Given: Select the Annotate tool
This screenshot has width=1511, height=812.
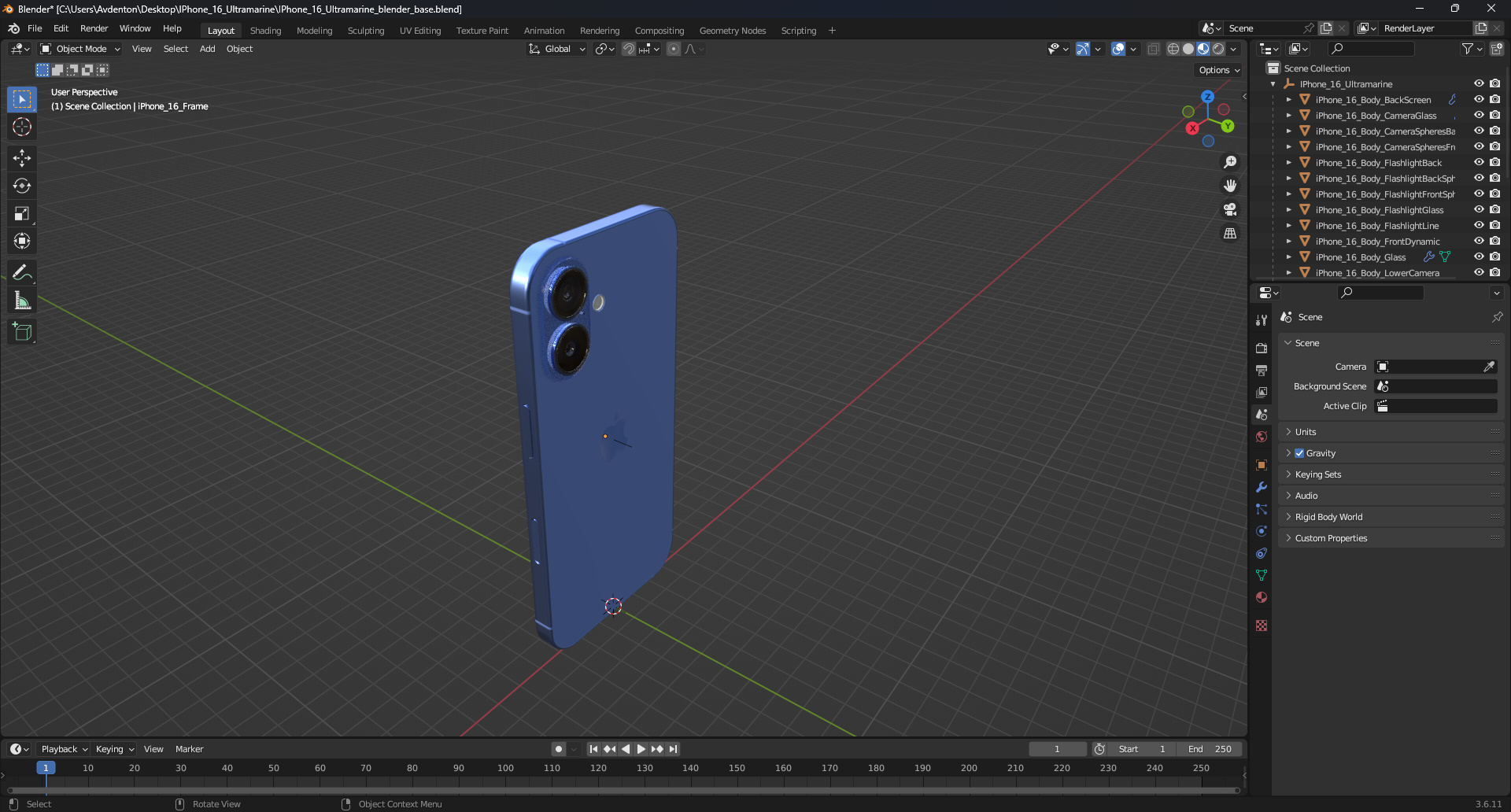Looking at the screenshot, I should click(x=22, y=272).
